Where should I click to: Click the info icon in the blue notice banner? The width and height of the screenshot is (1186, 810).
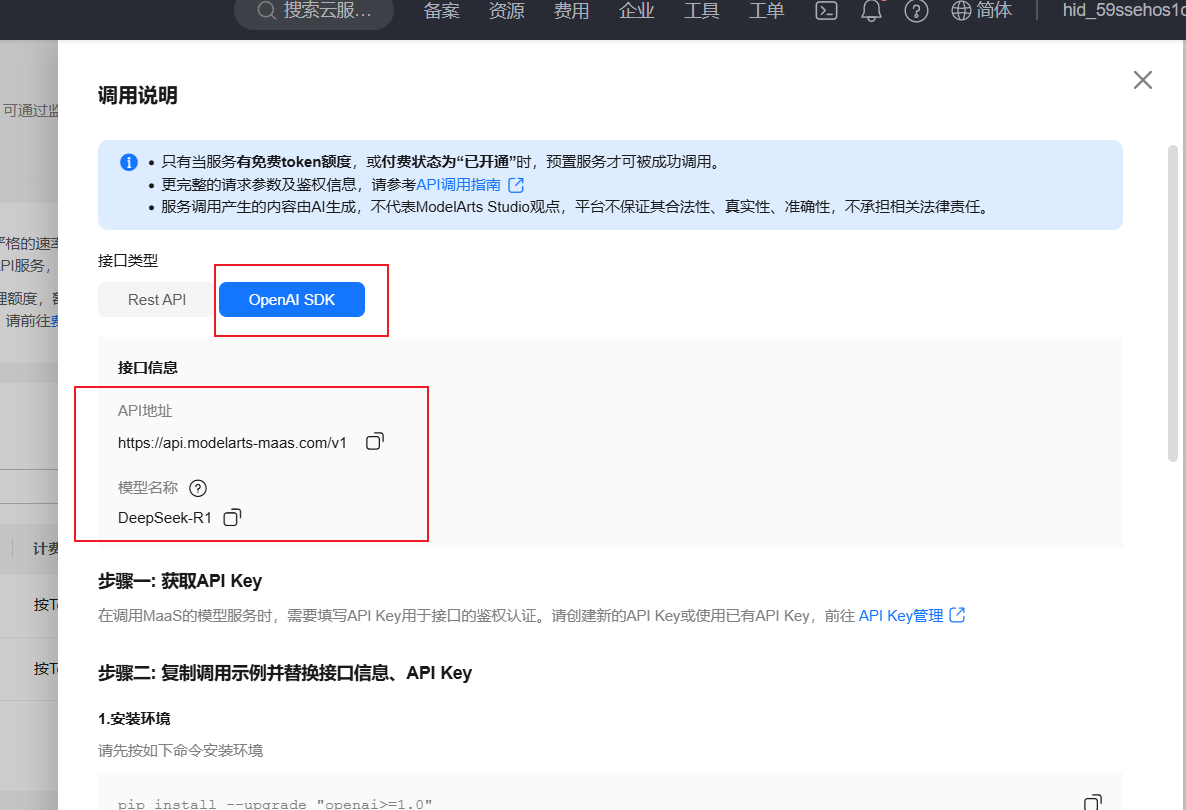tap(129, 162)
